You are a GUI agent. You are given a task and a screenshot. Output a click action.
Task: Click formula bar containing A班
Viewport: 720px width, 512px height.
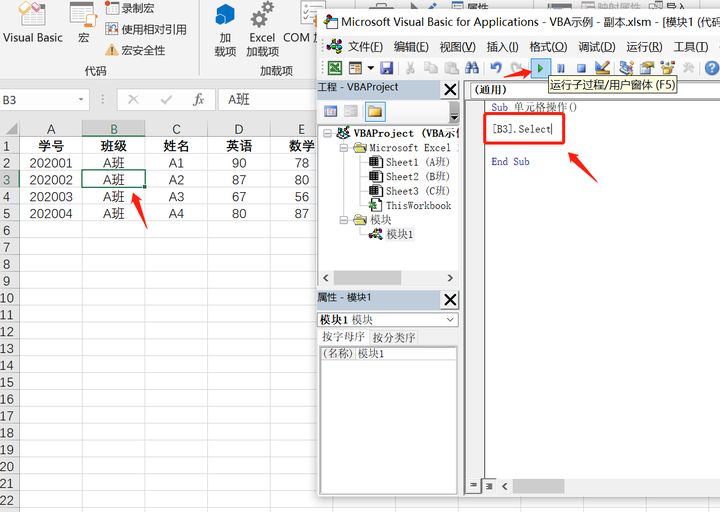click(269, 99)
